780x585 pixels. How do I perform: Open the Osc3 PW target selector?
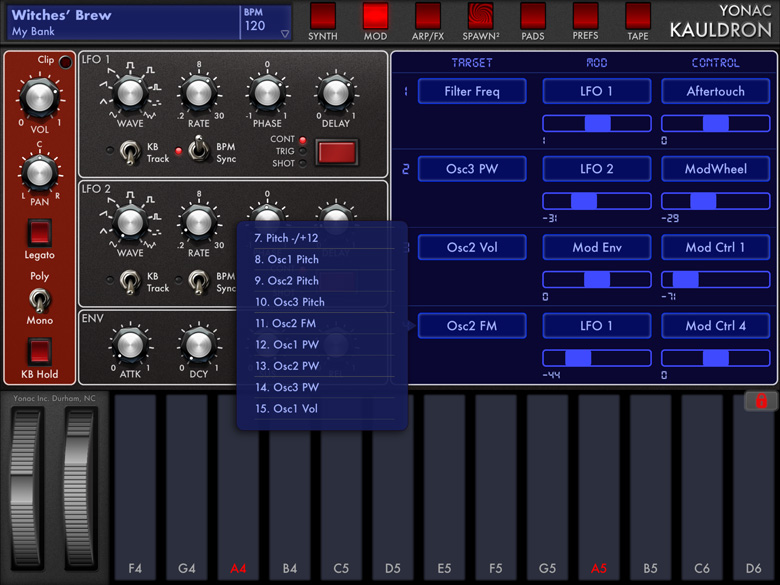pyautogui.click(x=472, y=169)
